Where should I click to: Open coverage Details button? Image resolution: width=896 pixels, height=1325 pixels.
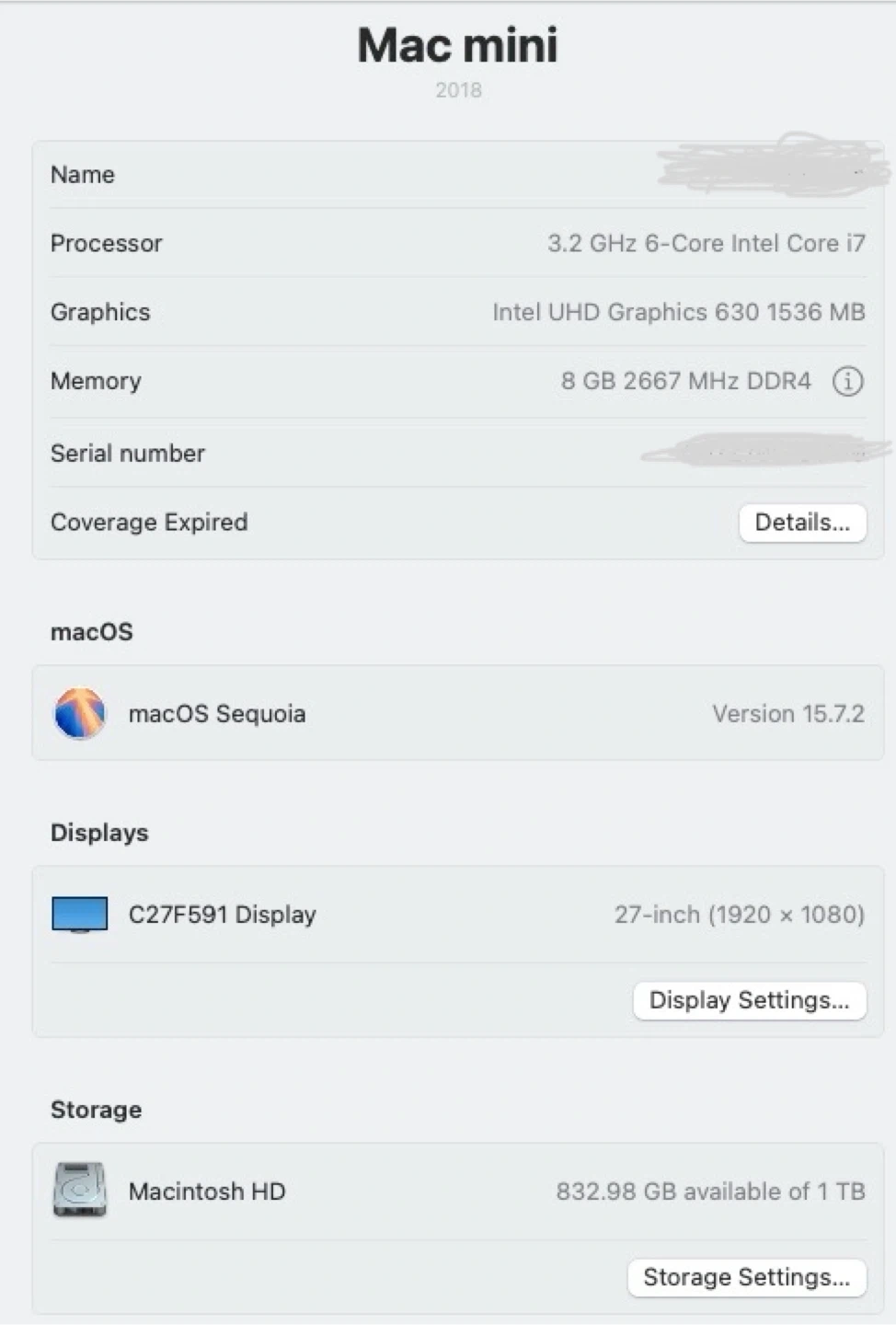tap(802, 523)
